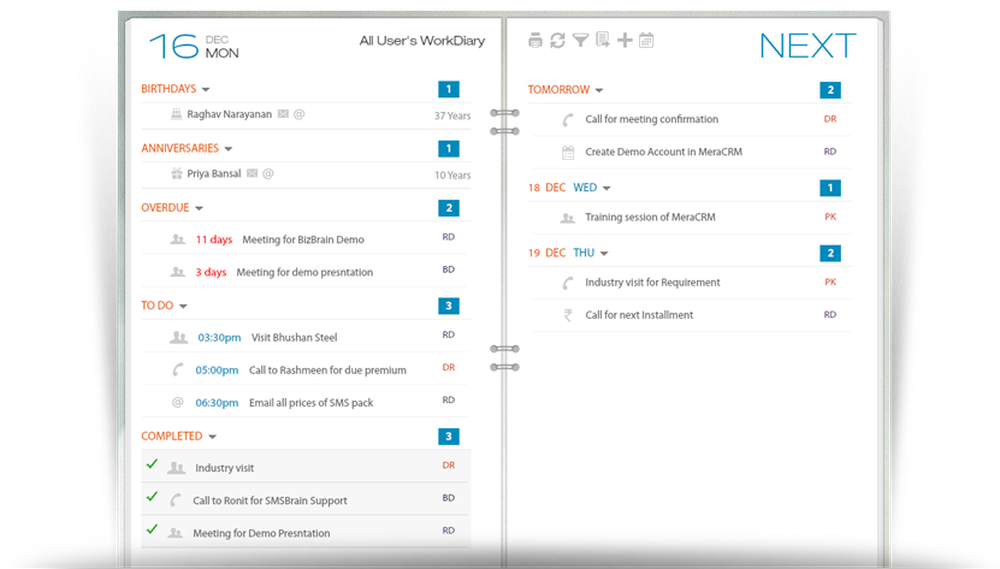Open Meeting for demo presntation overdue entry
Screen dimensions: 1000x569
305,272
